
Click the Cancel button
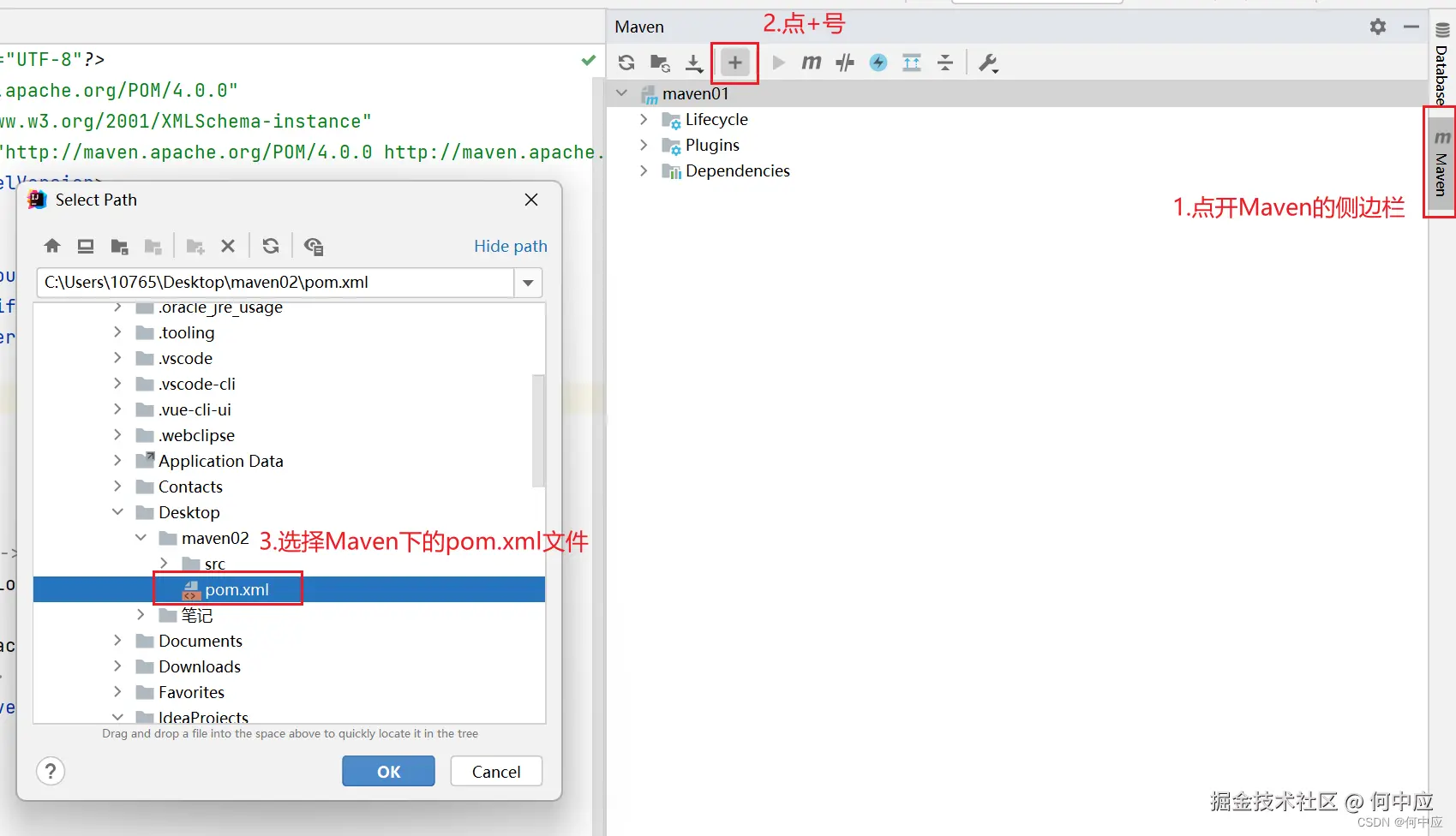[x=496, y=771]
